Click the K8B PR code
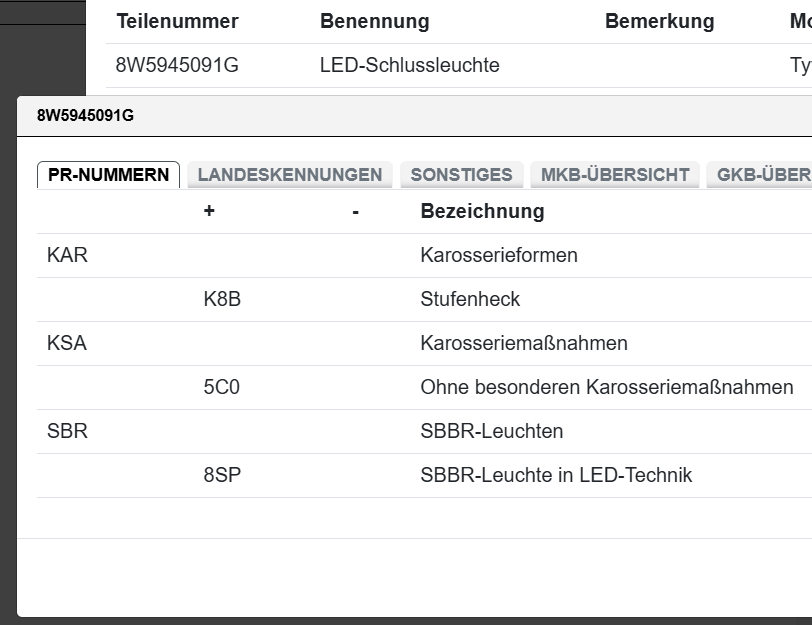812x625 pixels. click(222, 299)
